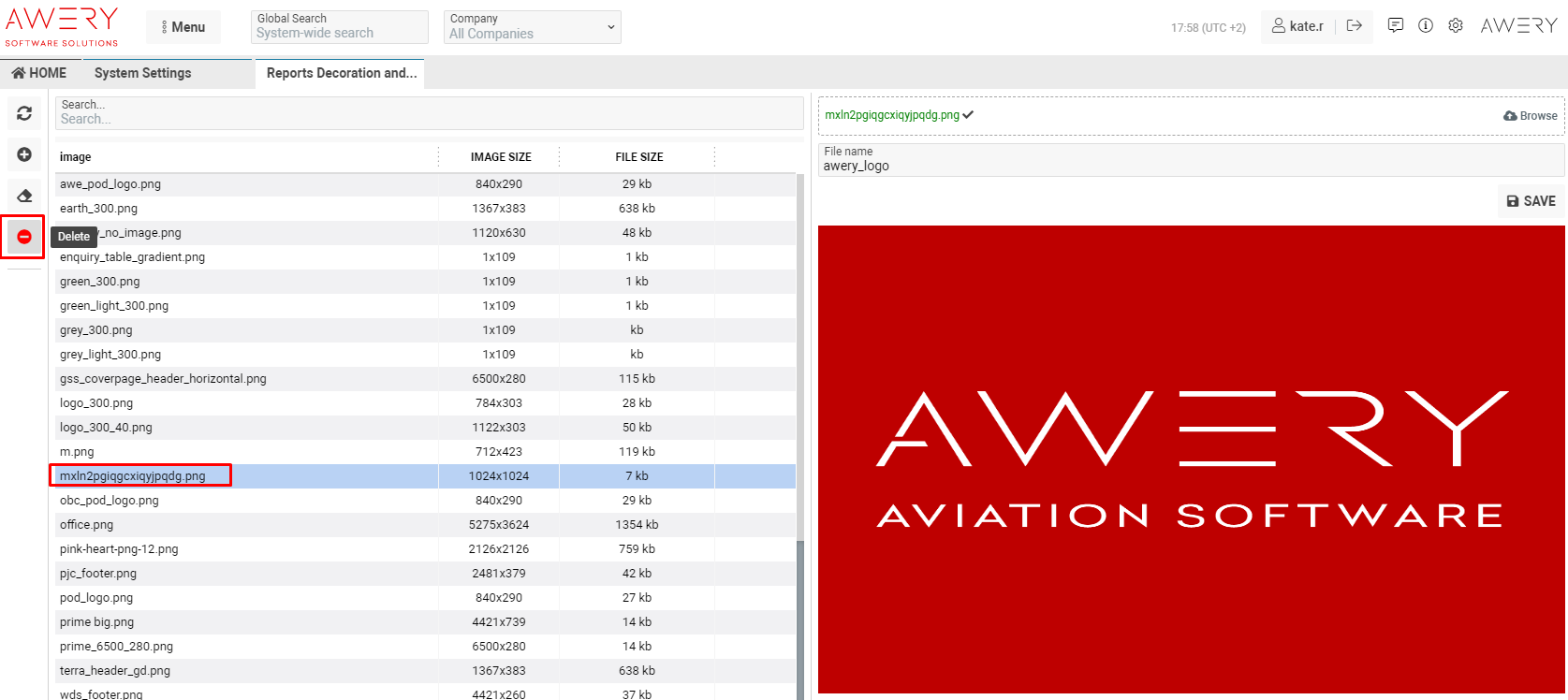Open the settings gear icon
Viewport: 1568px width, 700px height.
click(x=1455, y=26)
